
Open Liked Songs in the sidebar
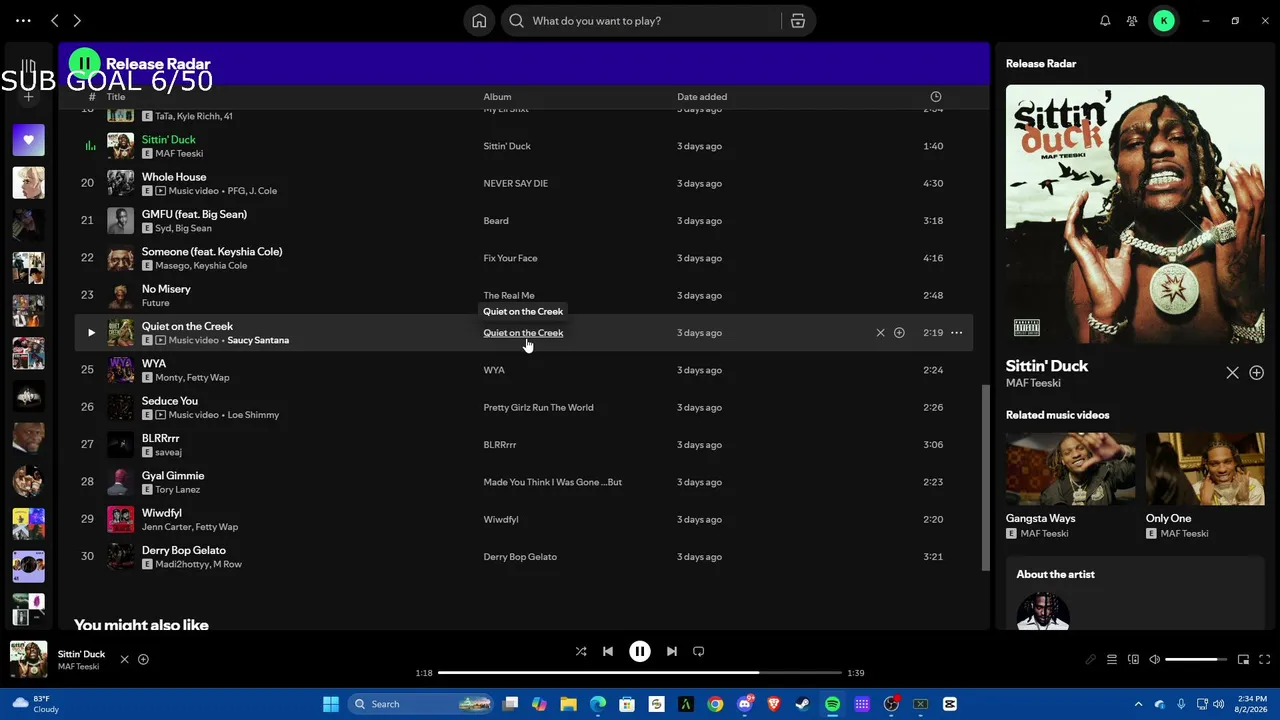click(x=28, y=140)
